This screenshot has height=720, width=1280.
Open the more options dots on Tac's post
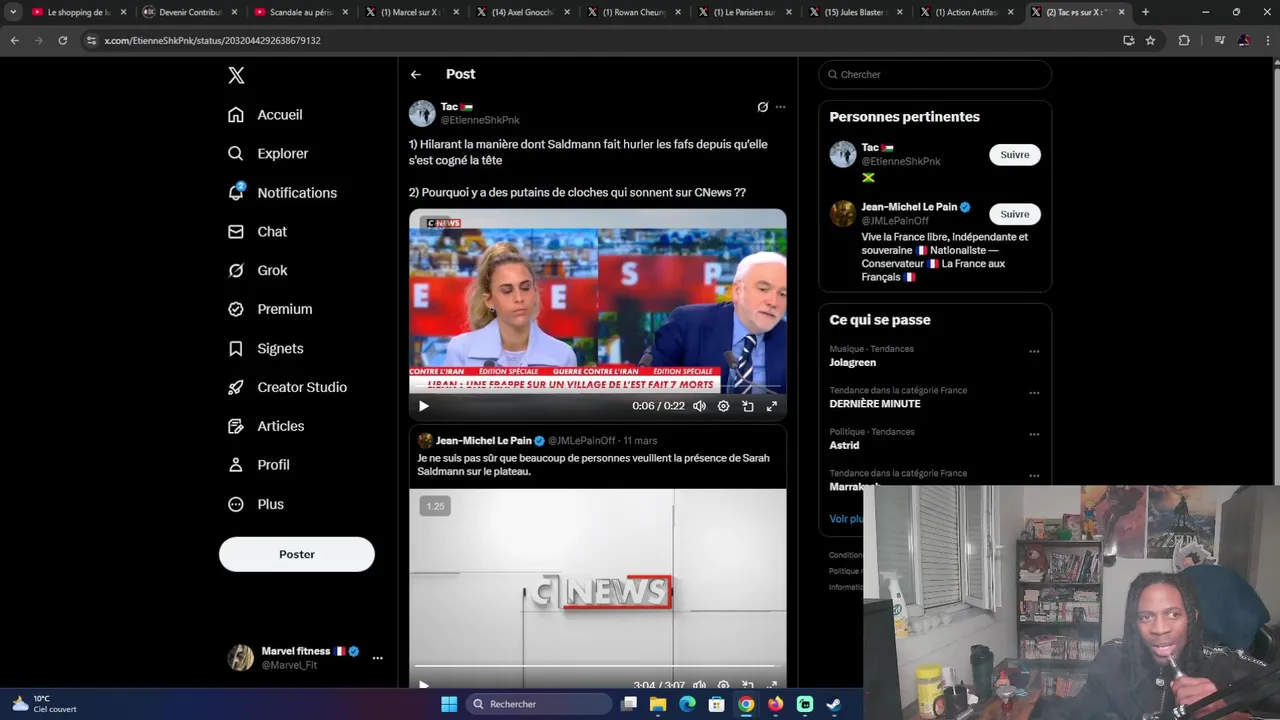click(x=781, y=107)
